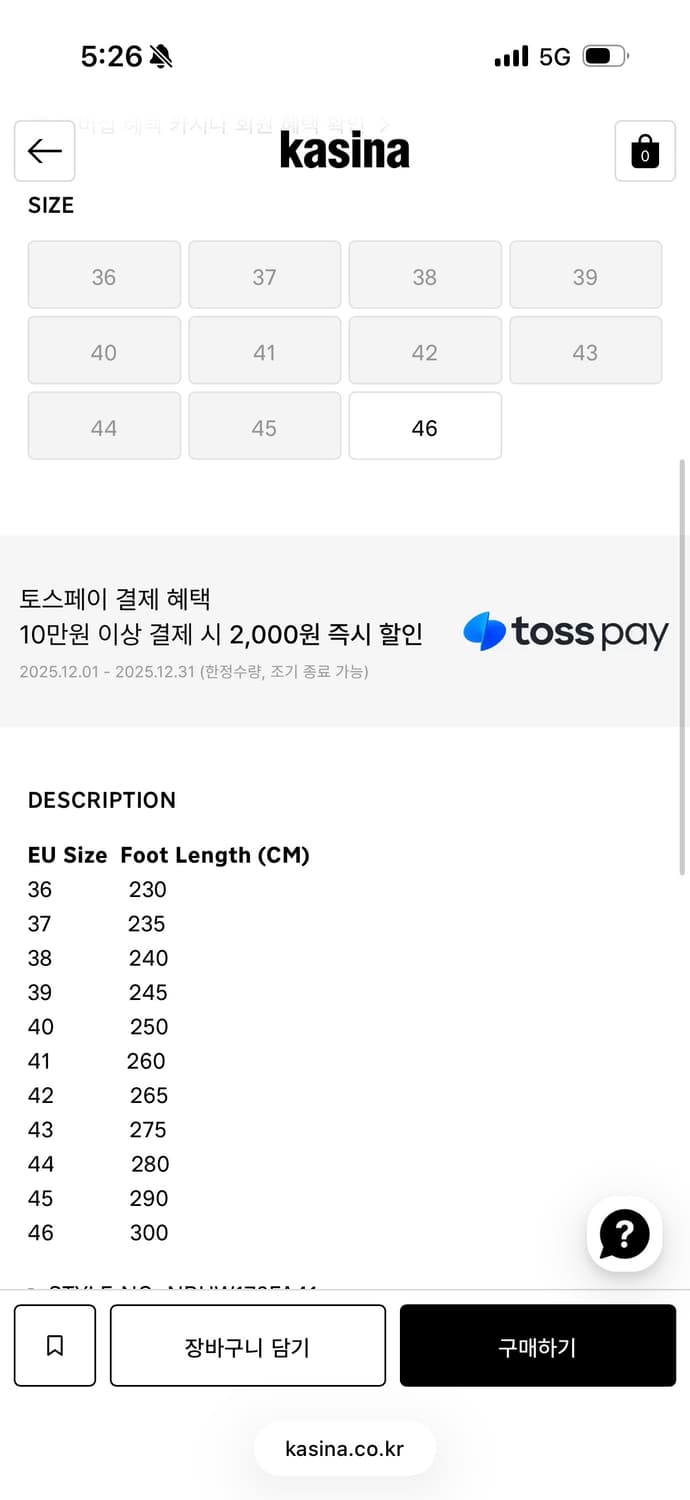Switch to the SIZE section
This screenshot has height=1500, width=690.
tap(50, 204)
